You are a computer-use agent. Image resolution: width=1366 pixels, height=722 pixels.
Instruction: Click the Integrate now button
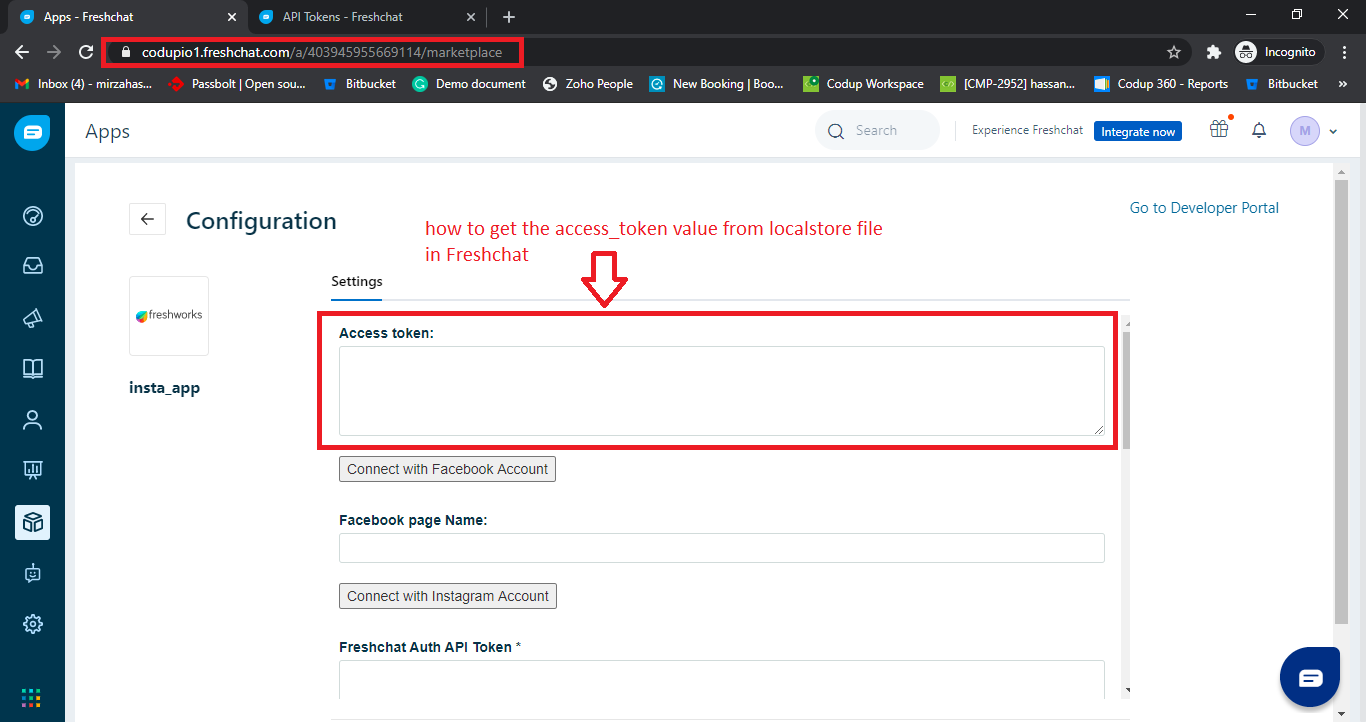click(x=1138, y=131)
